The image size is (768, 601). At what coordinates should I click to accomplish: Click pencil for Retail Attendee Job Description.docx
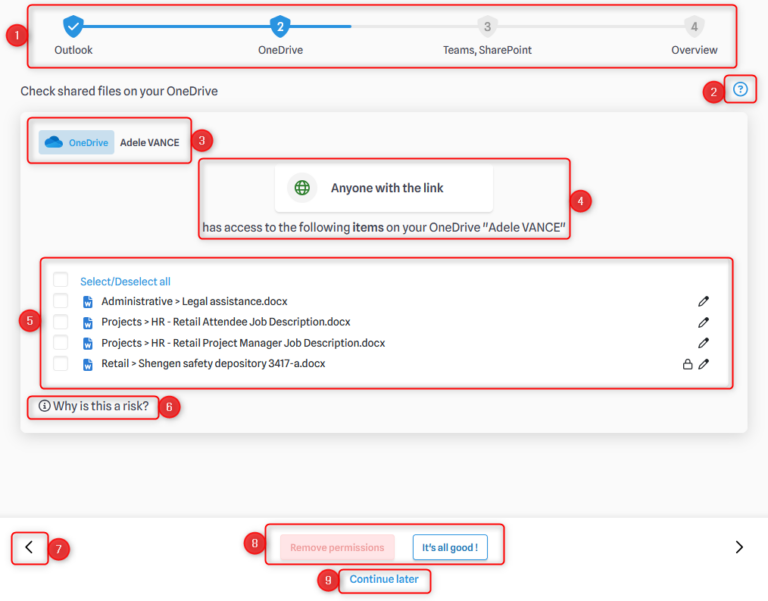(703, 322)
